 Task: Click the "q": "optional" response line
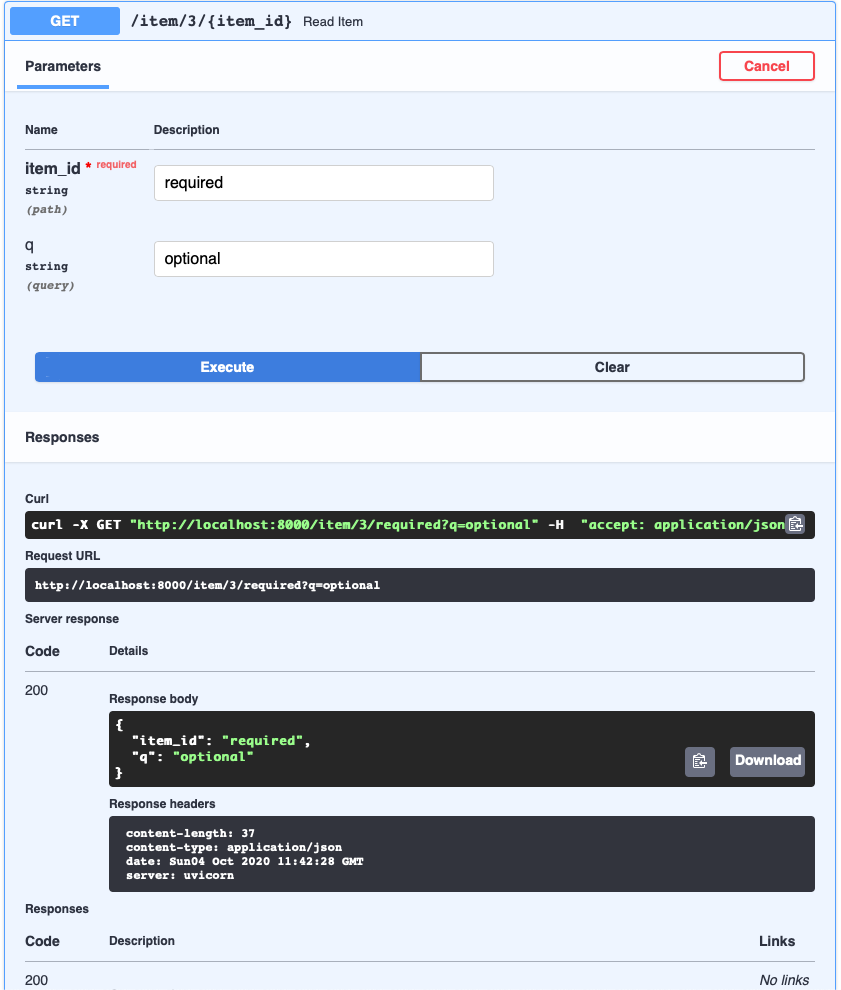pos(192,756)
